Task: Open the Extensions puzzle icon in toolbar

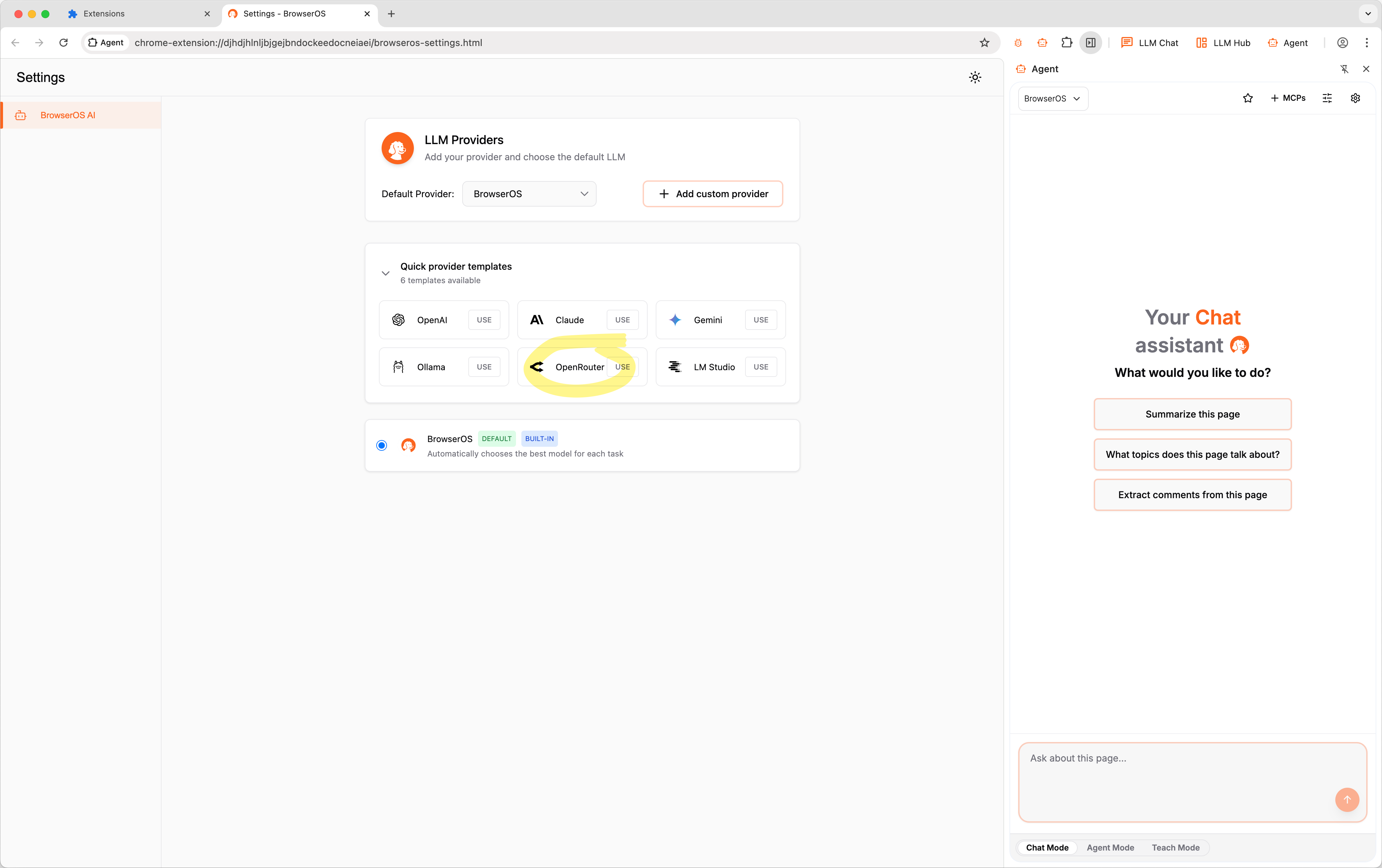Action: pos(1066,42)
